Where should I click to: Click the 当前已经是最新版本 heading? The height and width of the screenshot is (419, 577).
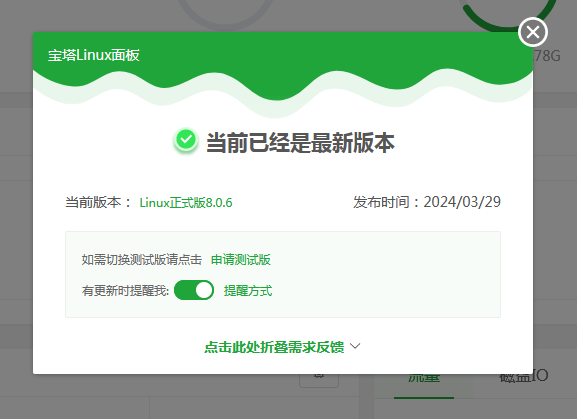(300, 143)
